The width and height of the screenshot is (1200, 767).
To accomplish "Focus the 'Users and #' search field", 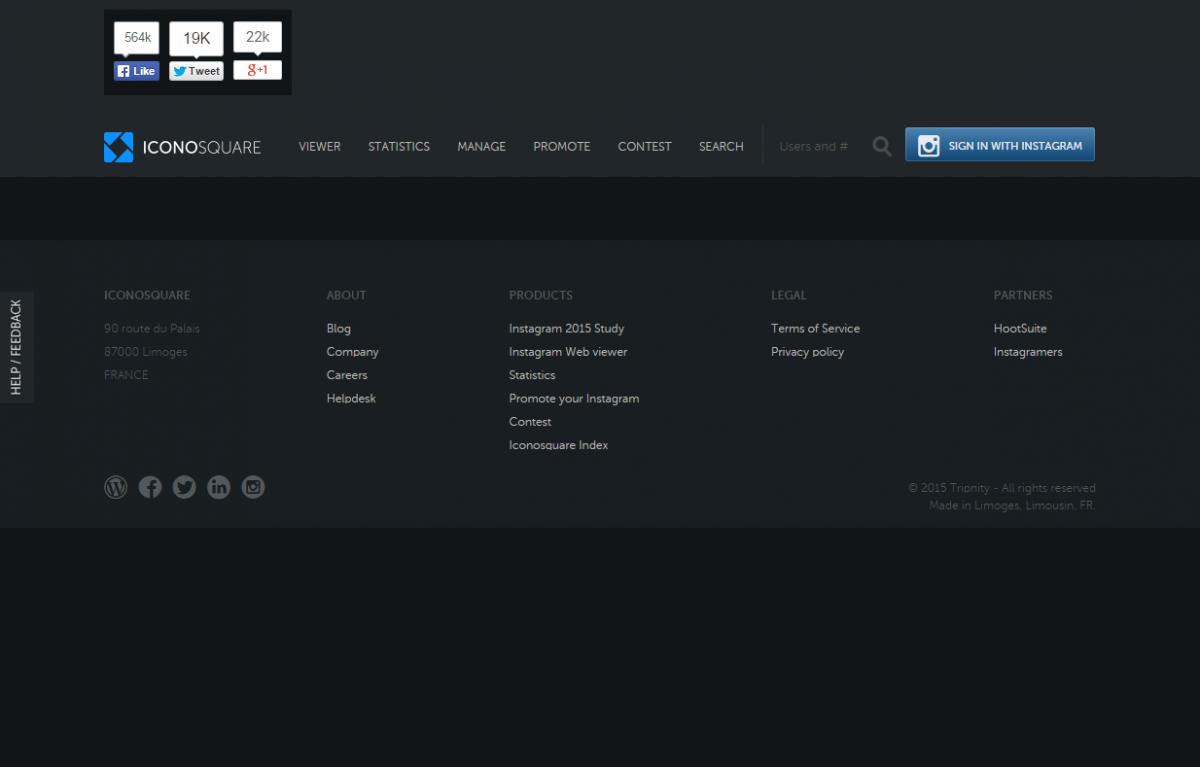I will (817, 146).
